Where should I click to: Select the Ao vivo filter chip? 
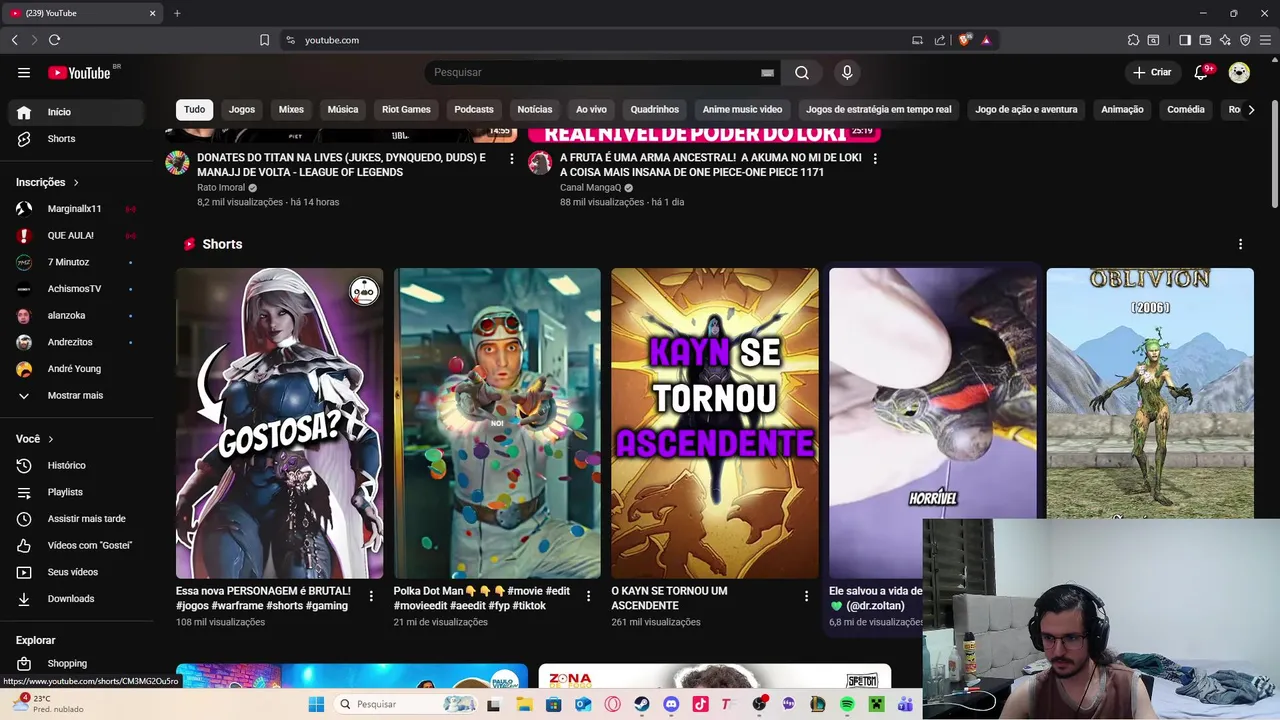[x=591, y=110]
